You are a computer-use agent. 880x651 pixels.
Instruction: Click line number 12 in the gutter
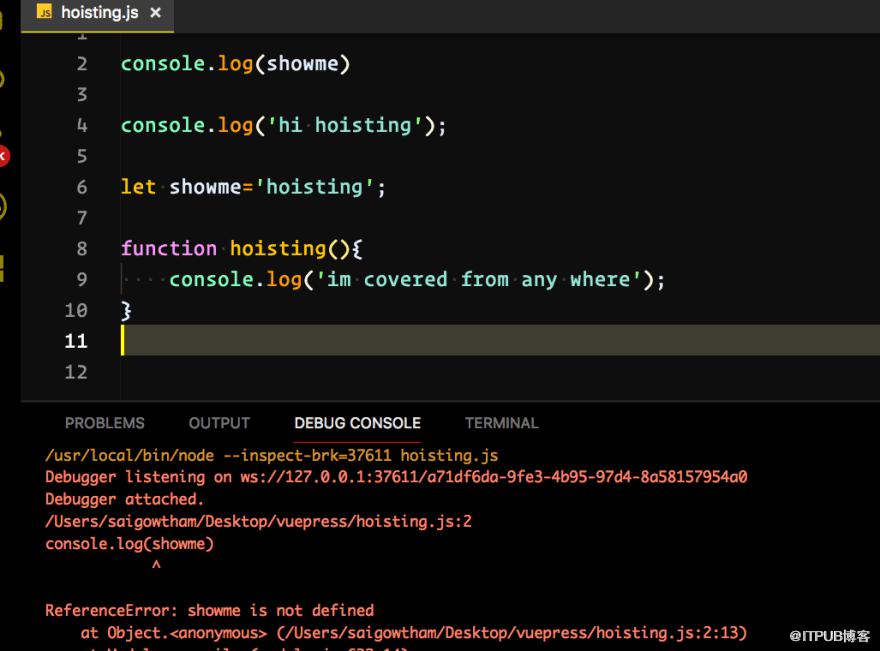tap(76, 372)
